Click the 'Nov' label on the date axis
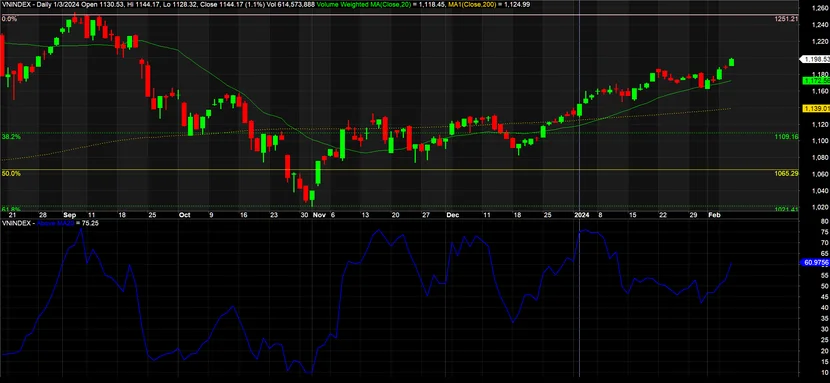 319,216
